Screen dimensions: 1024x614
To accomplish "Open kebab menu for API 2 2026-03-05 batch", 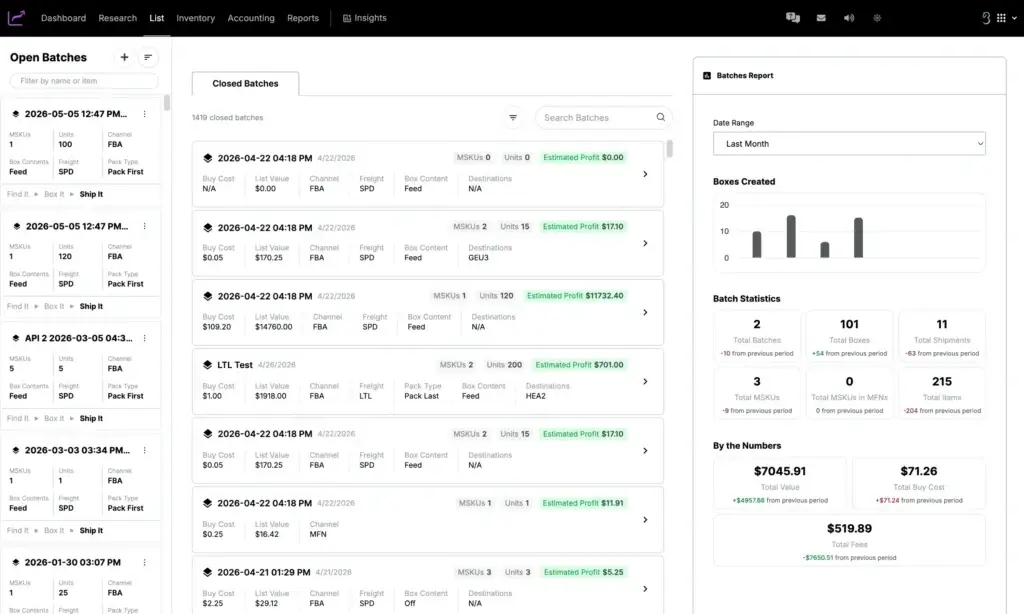I will tap(144, 338).
